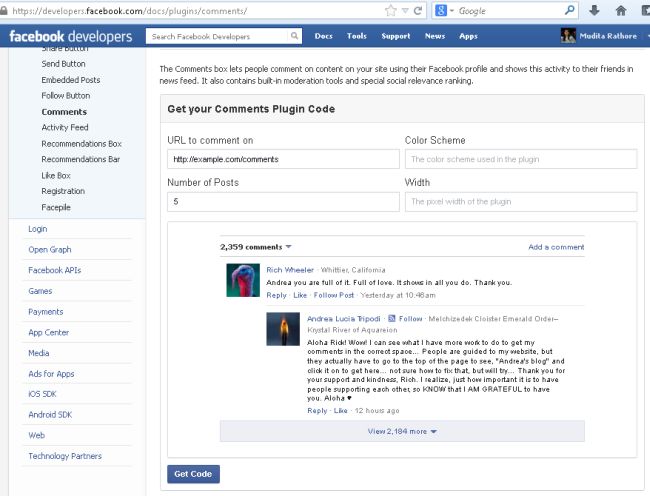Select Follow Button in sidebar
This screenshot has width=650, height=496.
coord(66,96)
